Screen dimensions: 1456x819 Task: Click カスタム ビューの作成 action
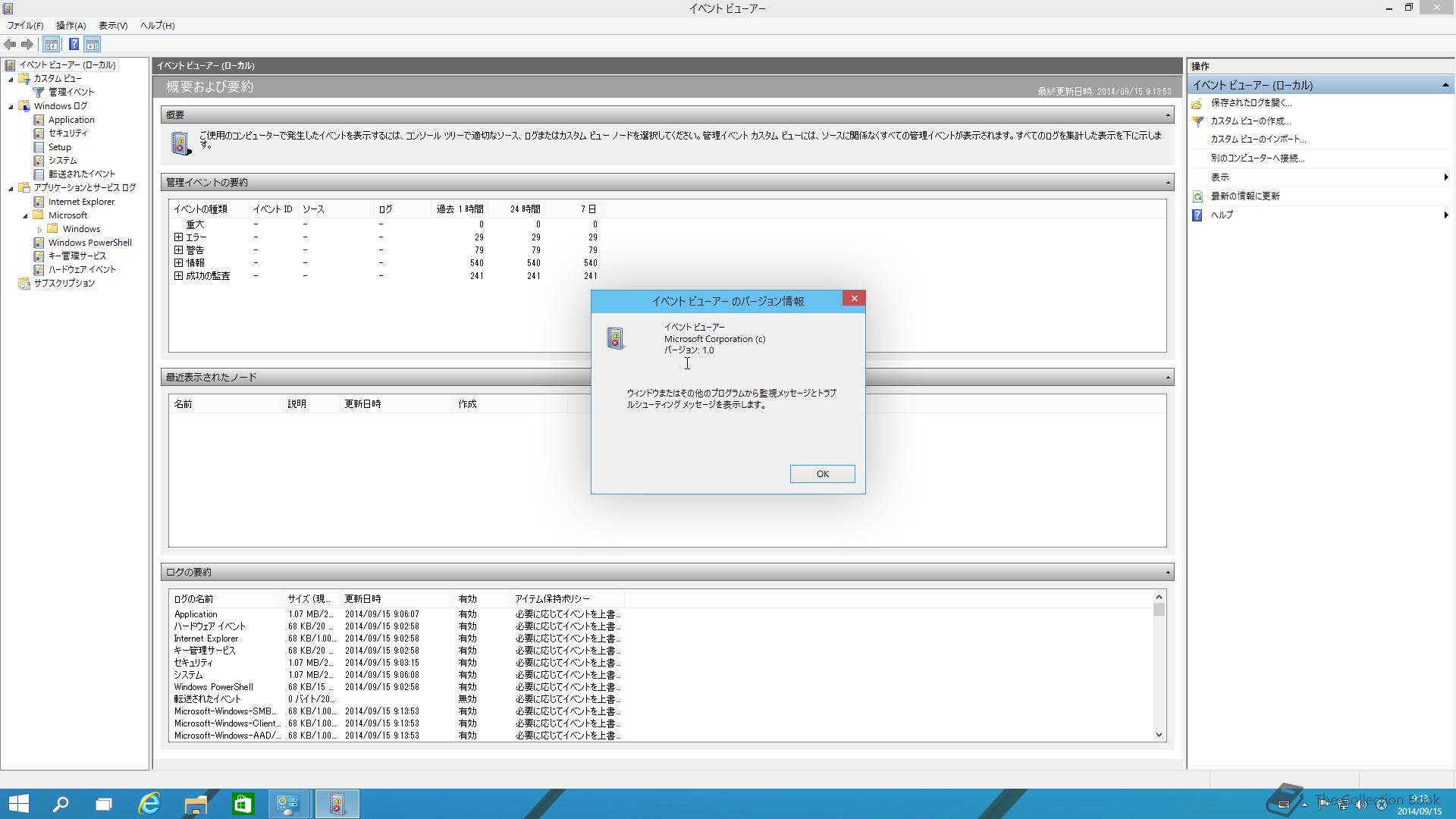pyautogui.click(x=1250, y=121)
